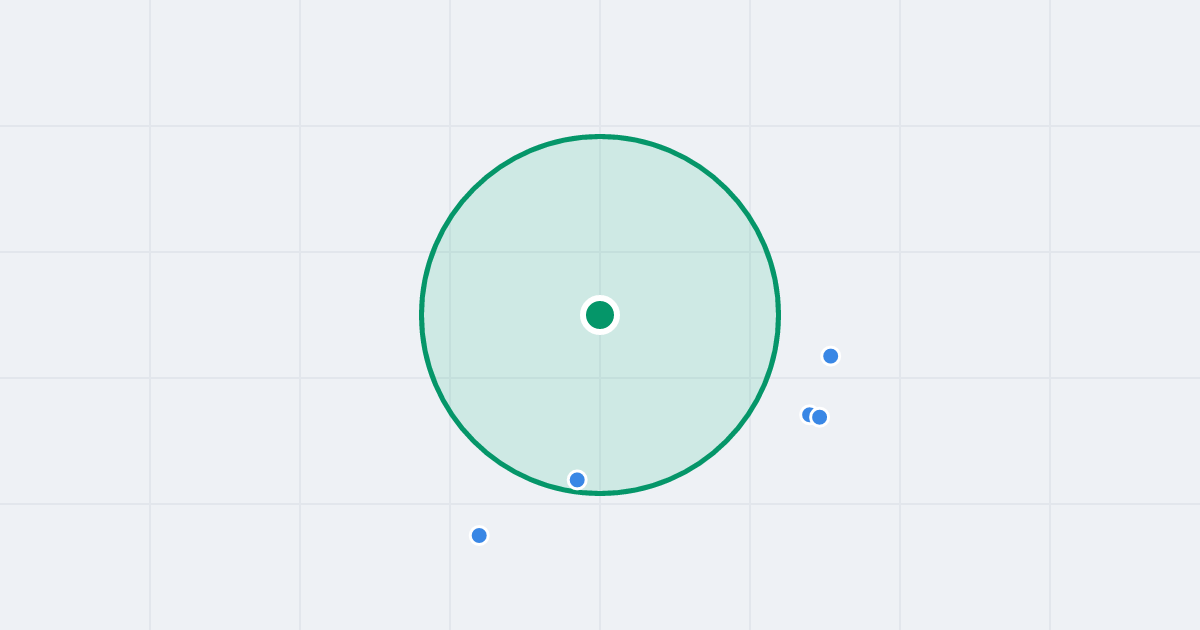Select the lowest blue dot outside the circle
The image size is (1200, 630).
click(x=479, y=535)
